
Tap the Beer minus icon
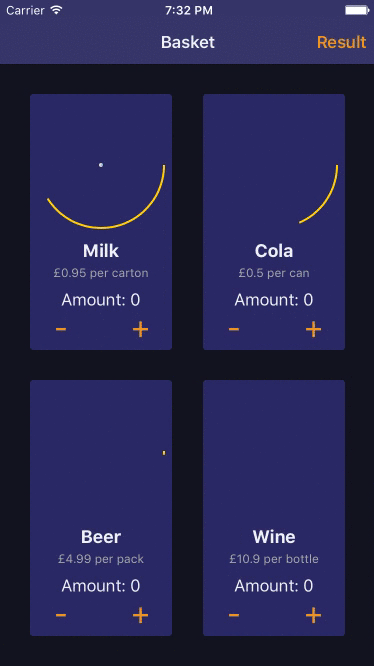point(61,615)
